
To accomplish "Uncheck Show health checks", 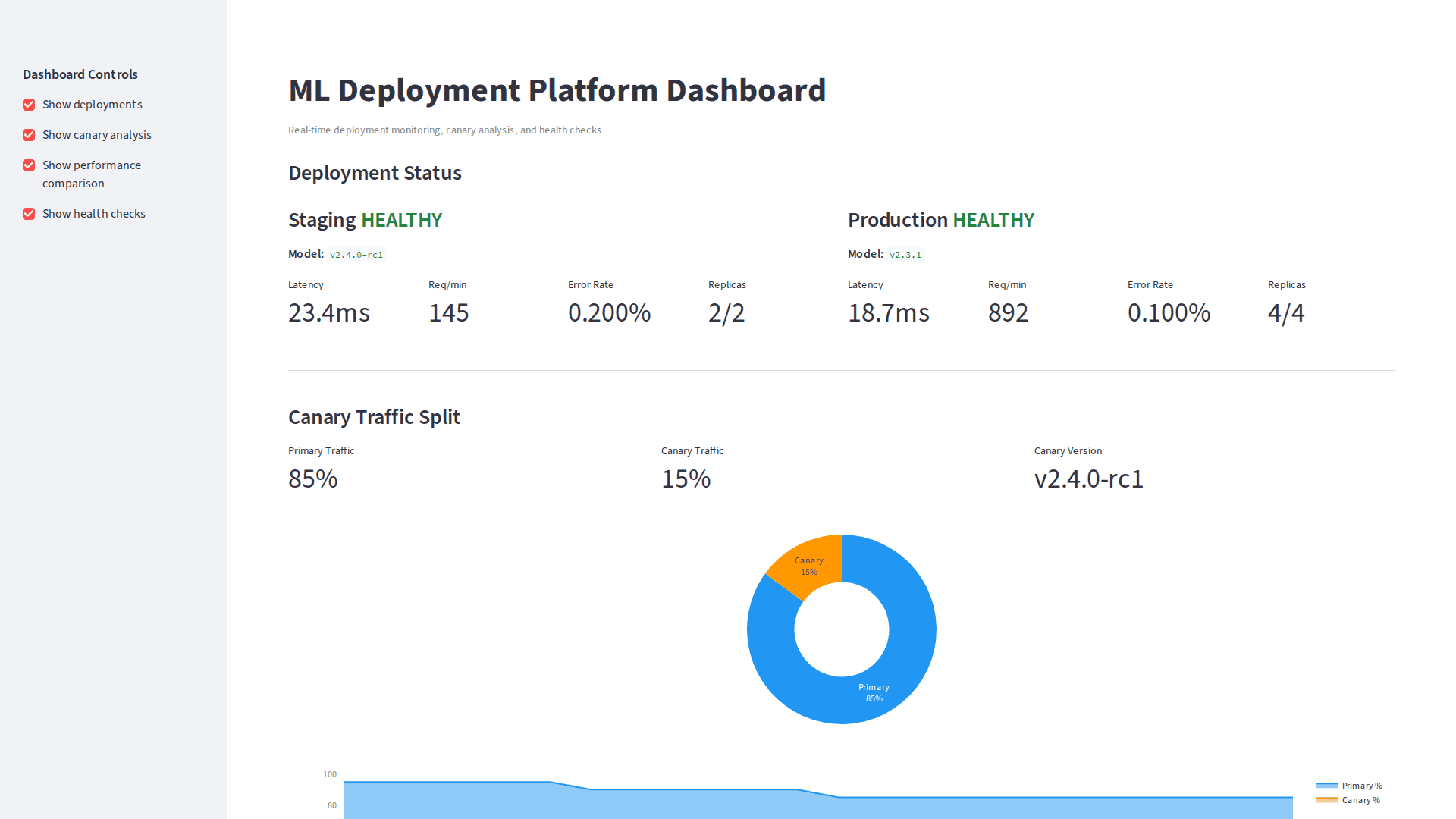I will [29, 214].
